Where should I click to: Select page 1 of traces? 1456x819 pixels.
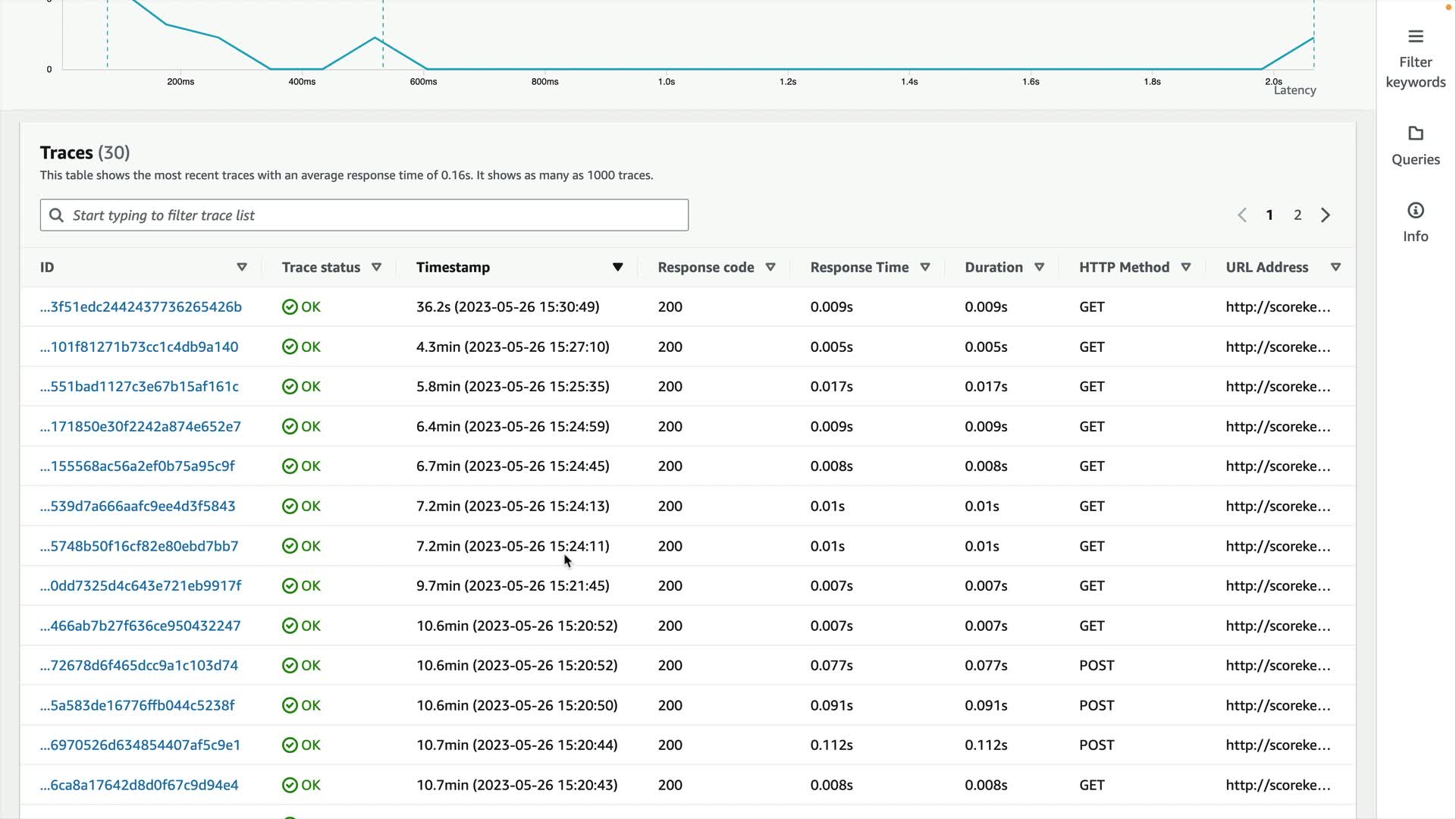click(1269, 215)
